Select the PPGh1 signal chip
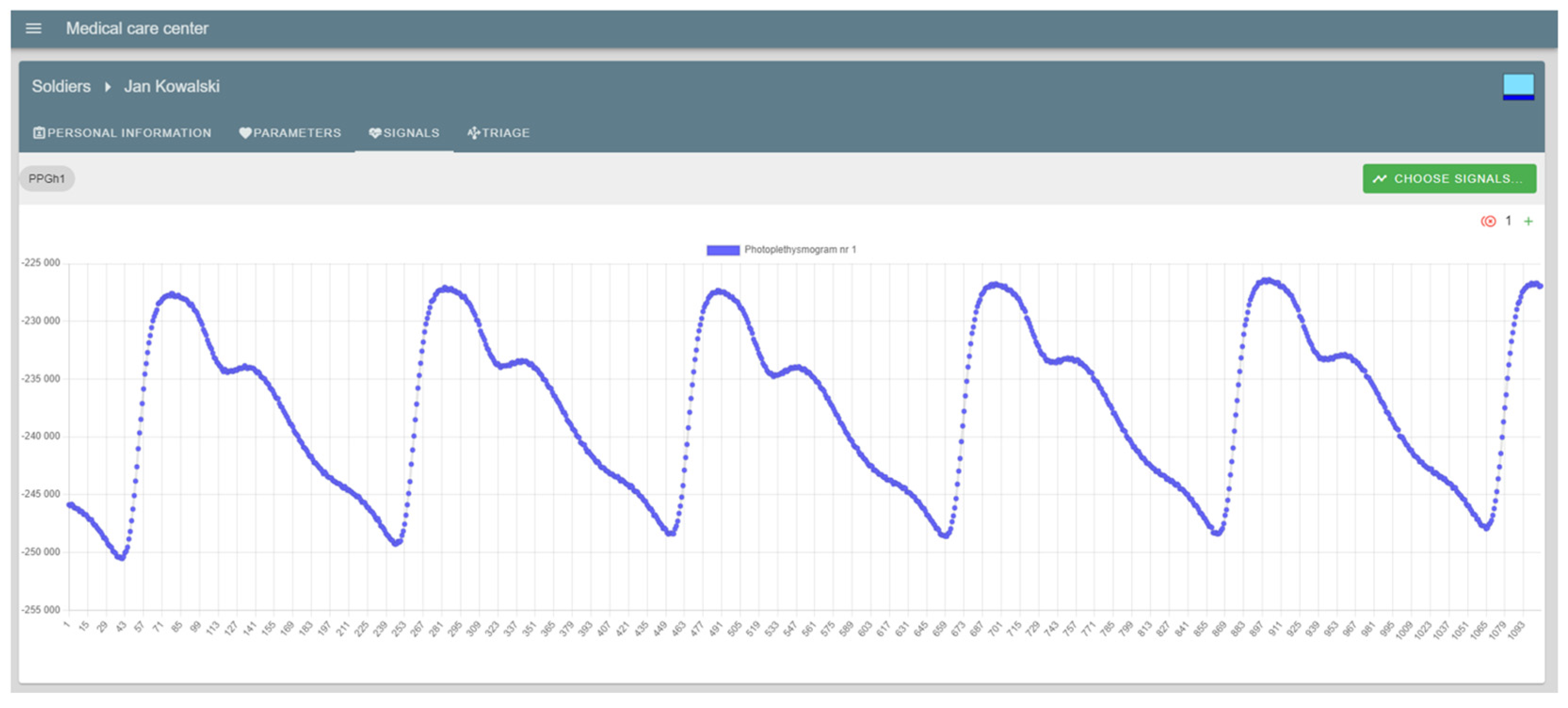 click(x=47, y=179)
